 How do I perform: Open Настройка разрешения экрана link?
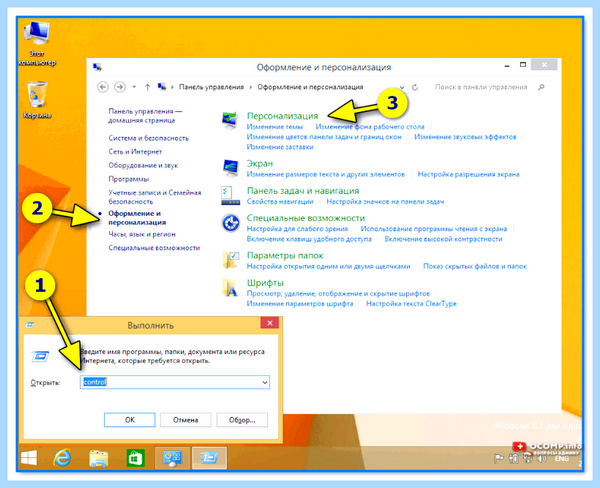click(x=468, y=174)
